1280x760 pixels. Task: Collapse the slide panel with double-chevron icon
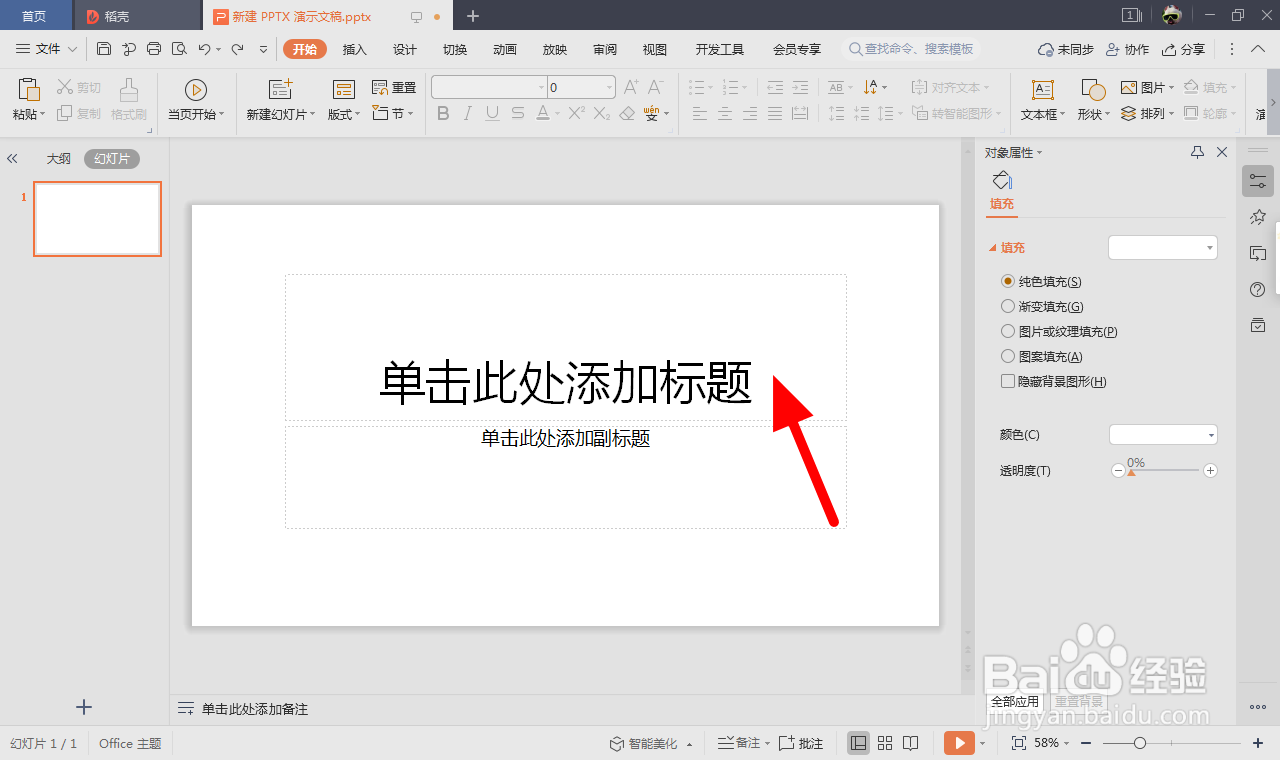click(x=12, y=158)
